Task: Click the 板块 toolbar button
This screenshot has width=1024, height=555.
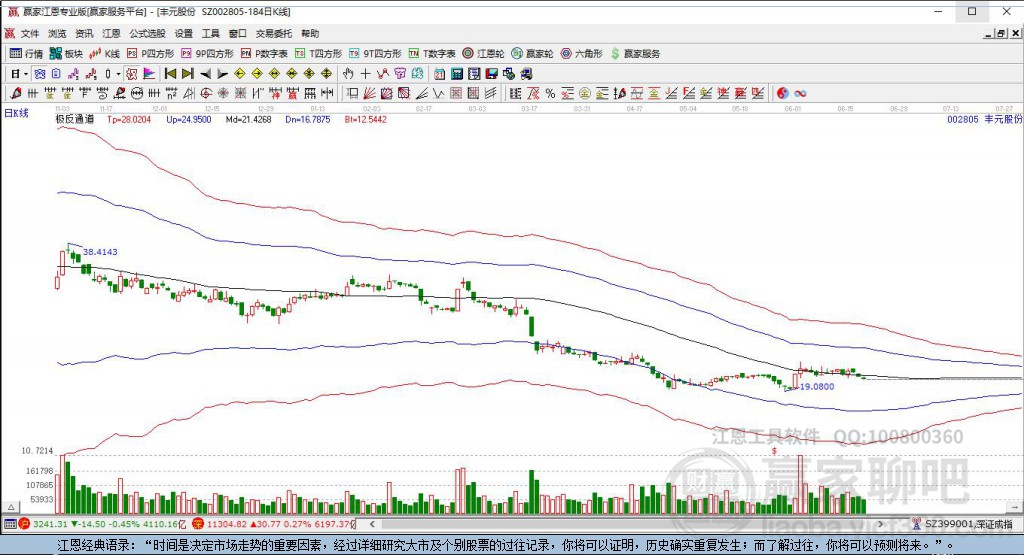Action: pyautogui.click(x=66, y=54)
